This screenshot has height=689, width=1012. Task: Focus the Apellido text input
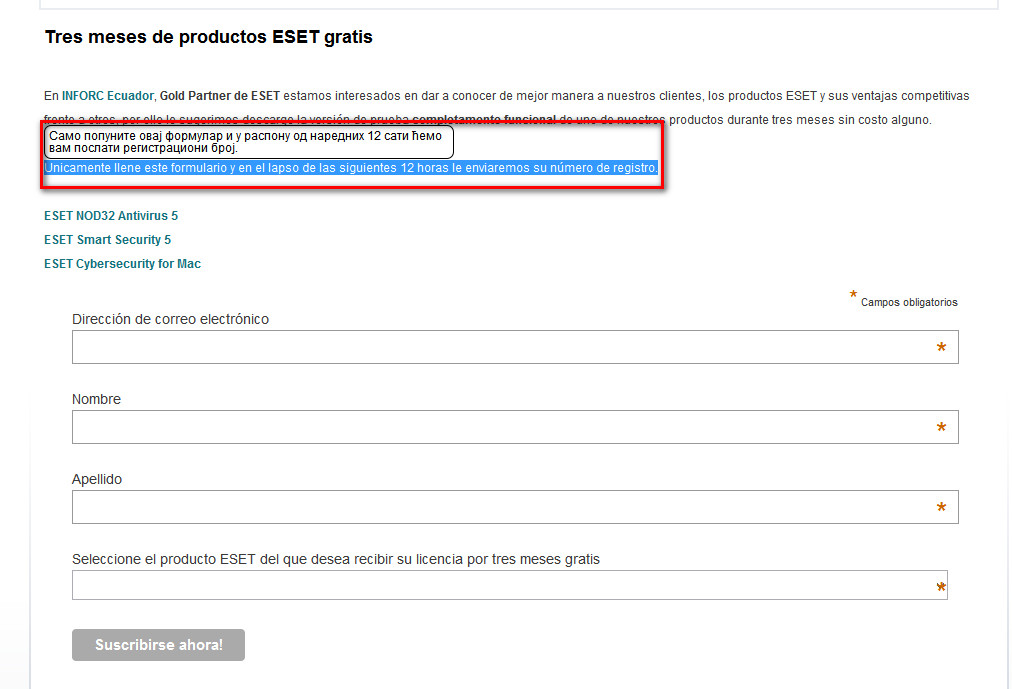(x=500, y=507)
